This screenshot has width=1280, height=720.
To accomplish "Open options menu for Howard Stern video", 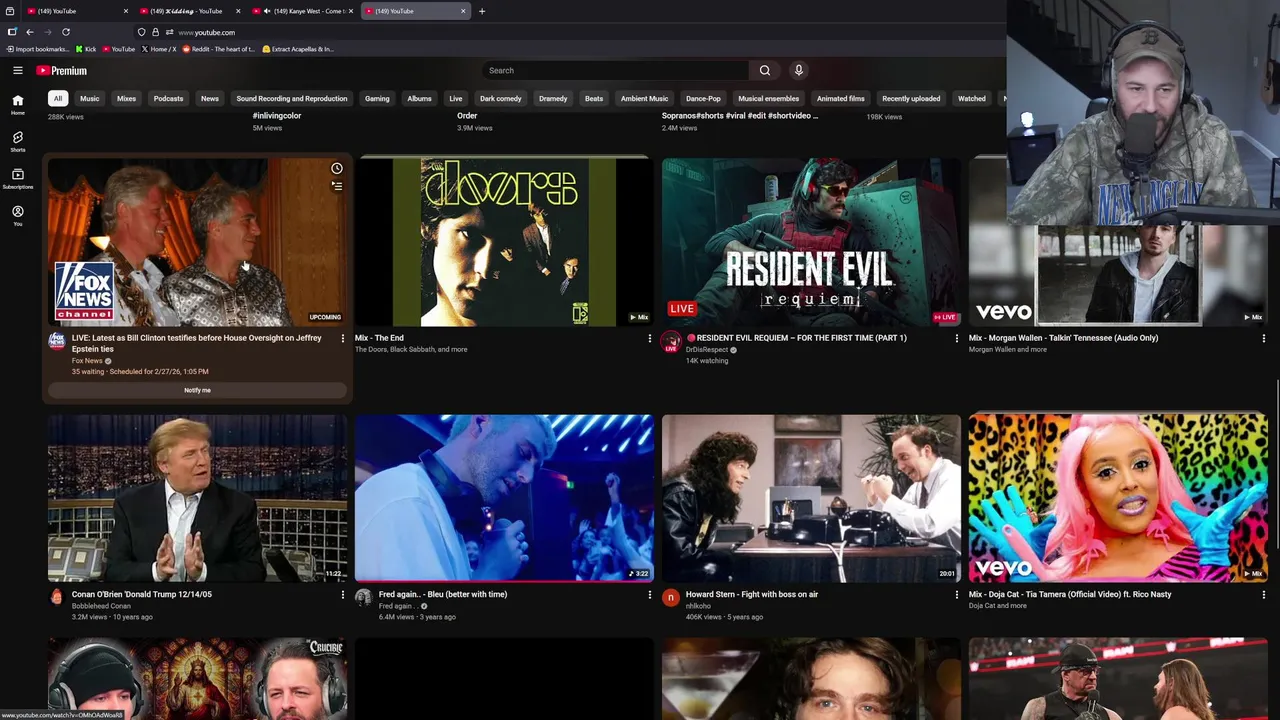I will coord(957,594).
